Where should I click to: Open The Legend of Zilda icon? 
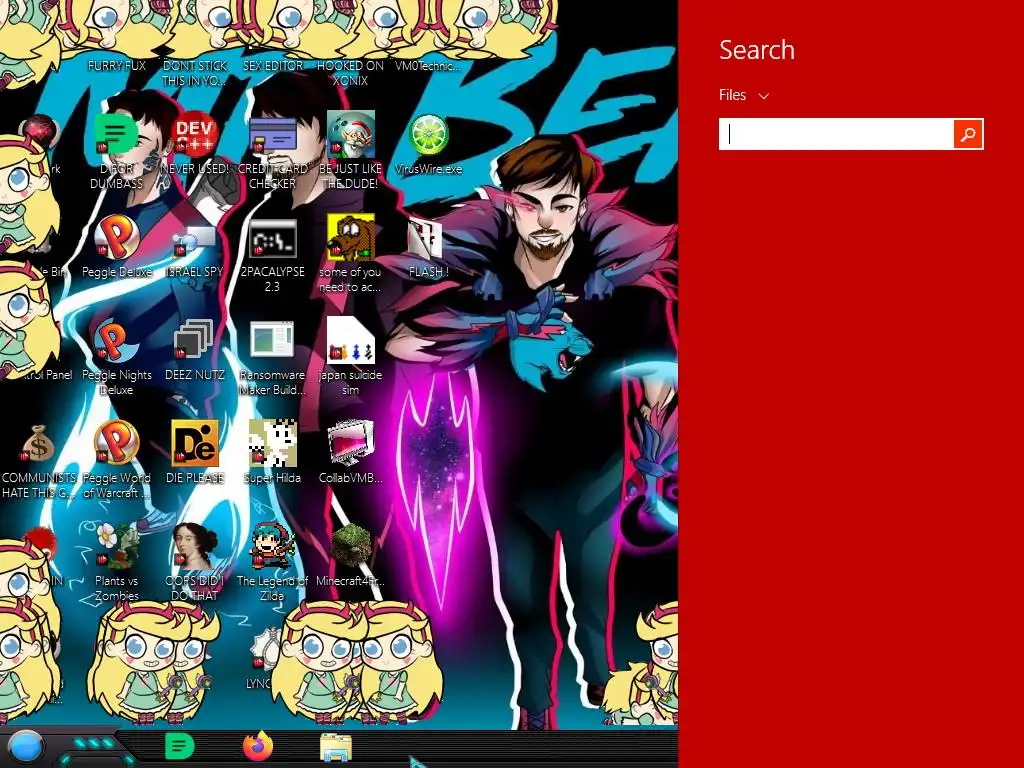coord(272,546)
